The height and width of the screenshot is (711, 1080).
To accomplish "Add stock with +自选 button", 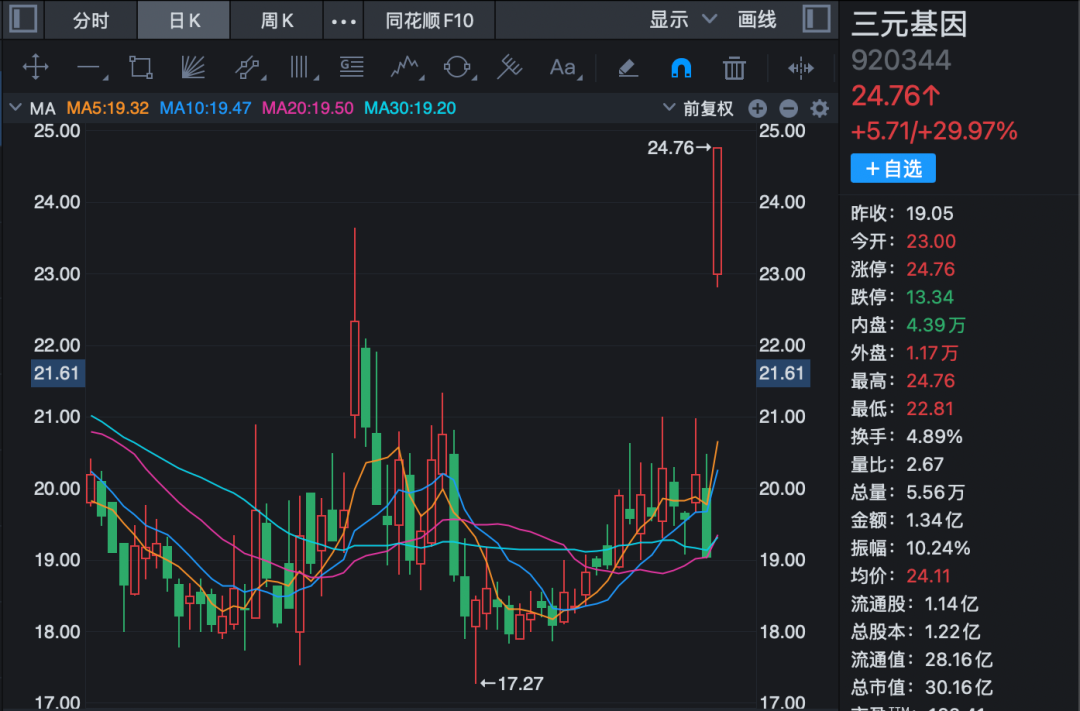I will click(x=893, y=168).
